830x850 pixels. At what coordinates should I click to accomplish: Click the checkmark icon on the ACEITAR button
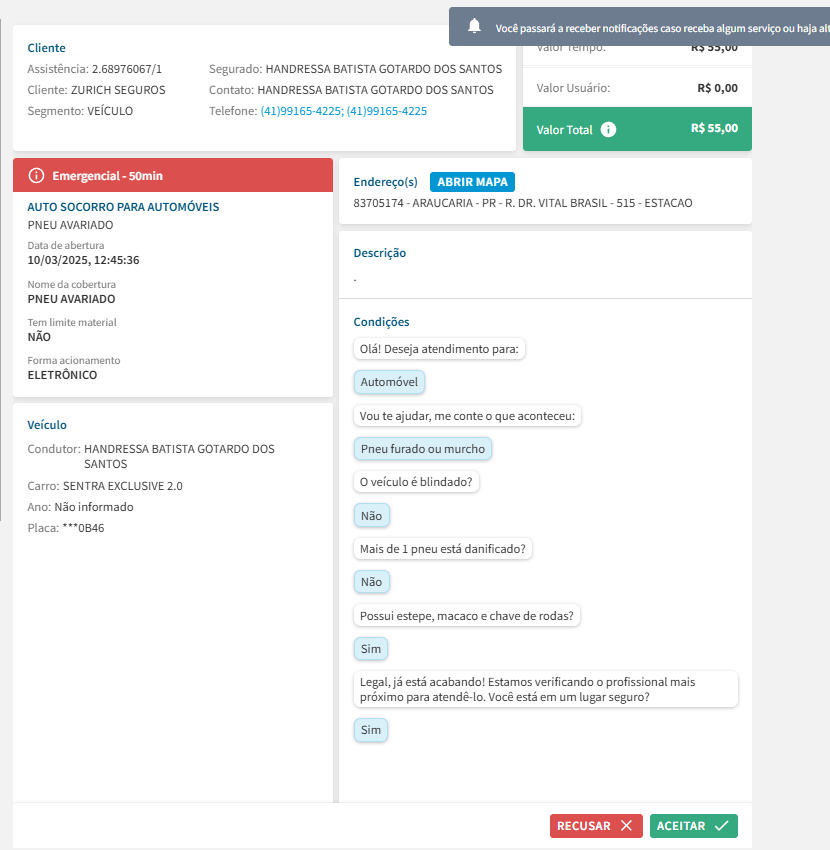click(x=722, y=826)
